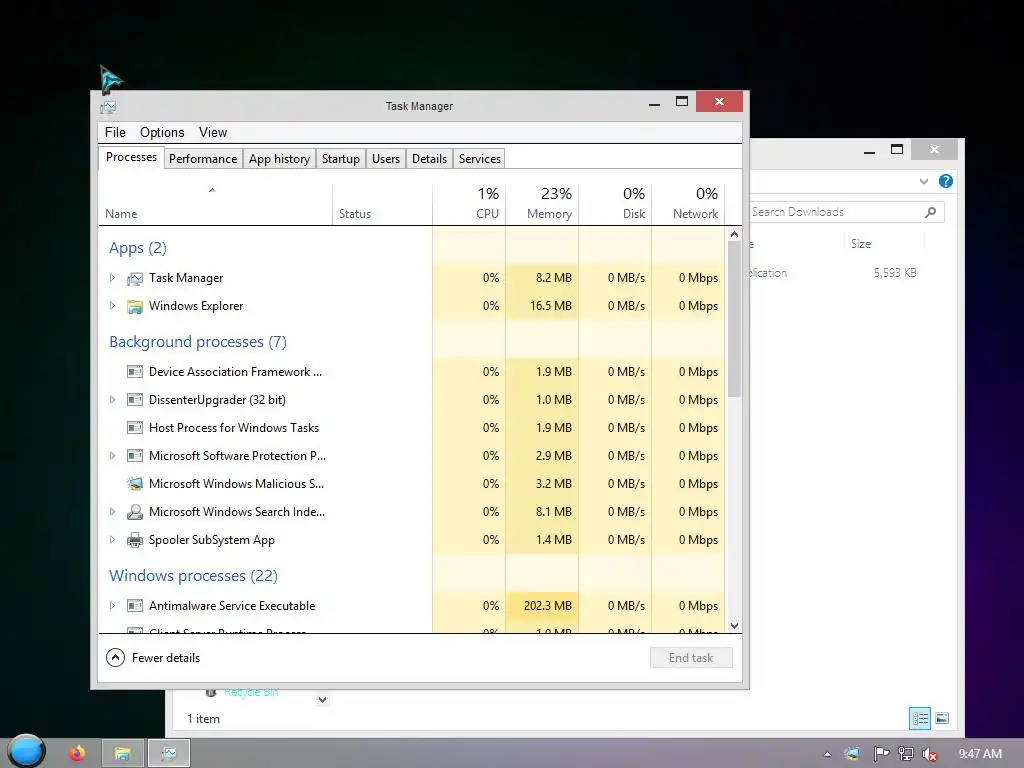Viewport: 1024px width, 768px height.
Task: Click the Explorer navigation pane scroll arrow
Action: point(322,699)
